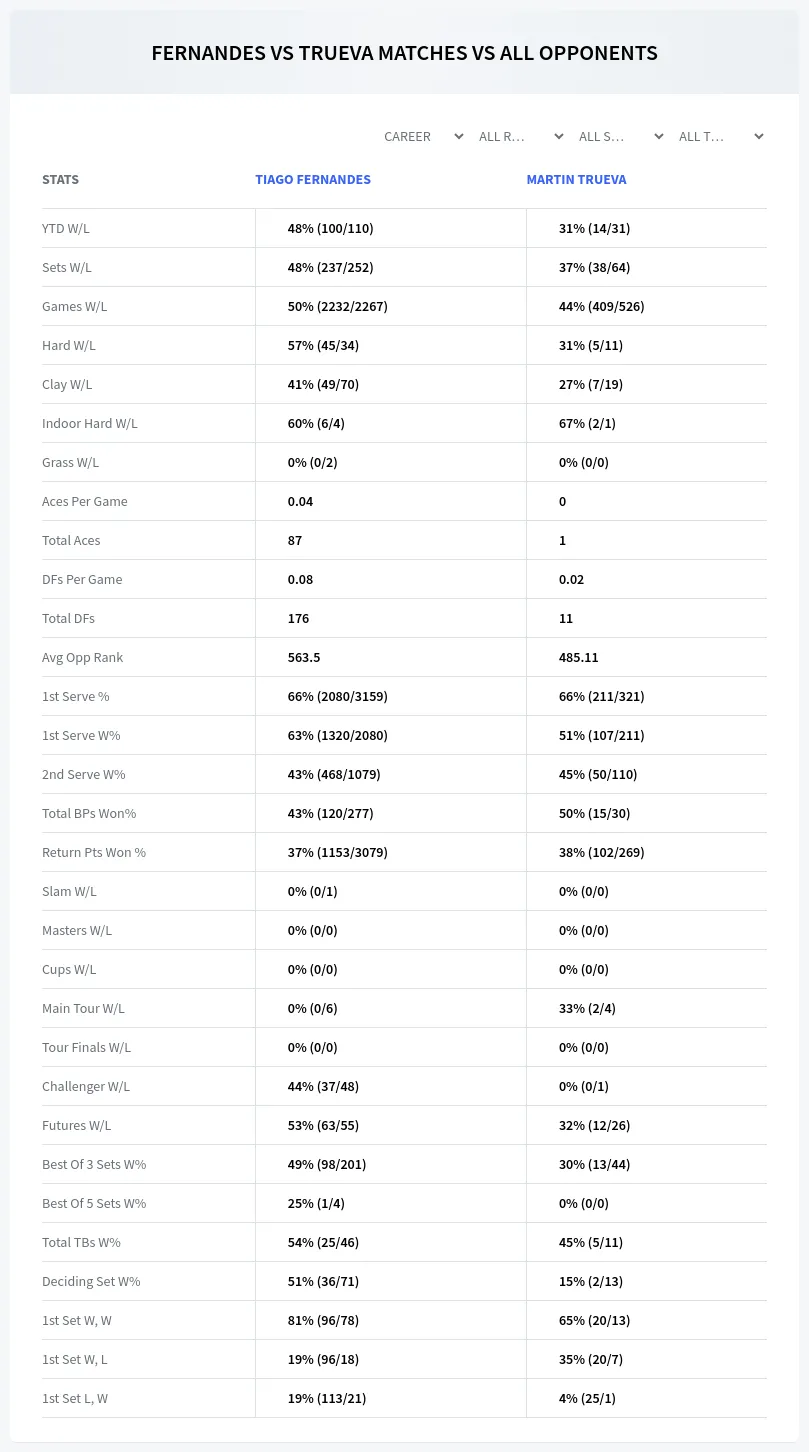Click the chevron arrow next to CAREER

[459, 136]
